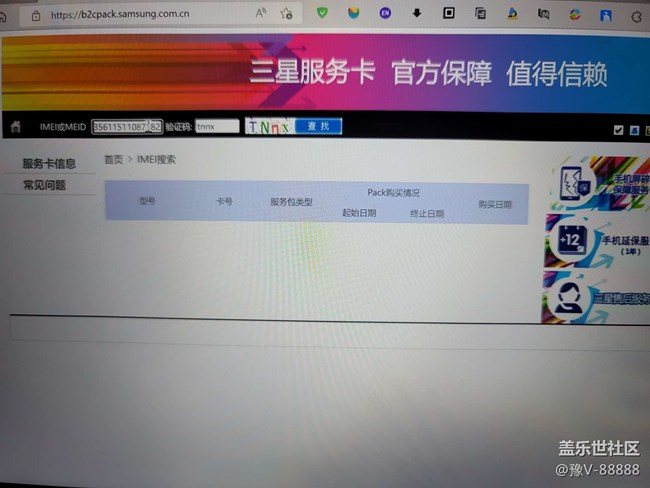Viewport: 650px width, 488px height.
Task: Refresh the TNnx captcha image
Action: coord(268,127)
